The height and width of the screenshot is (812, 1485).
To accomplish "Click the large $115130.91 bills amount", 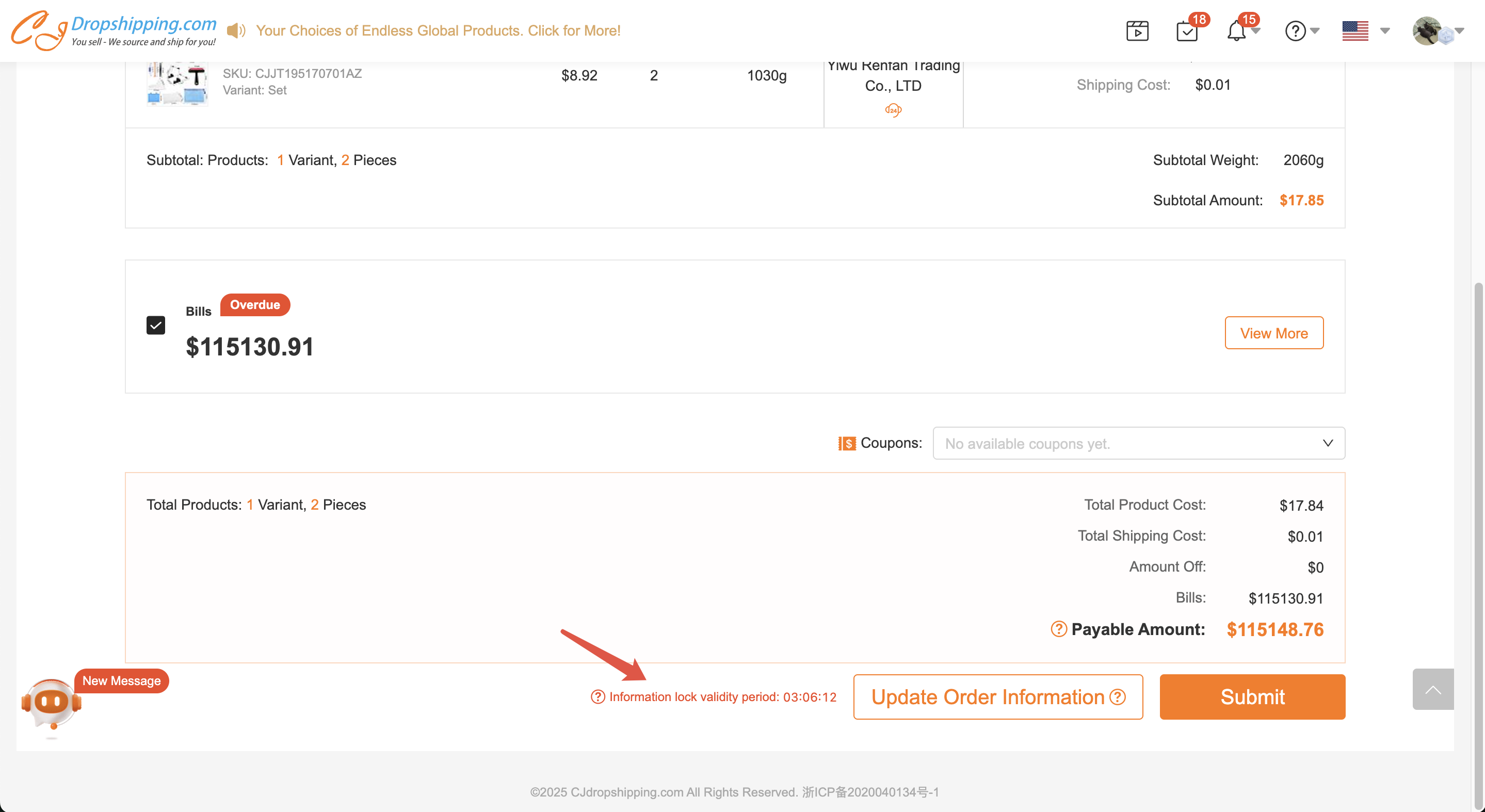I will coord(250,346).
